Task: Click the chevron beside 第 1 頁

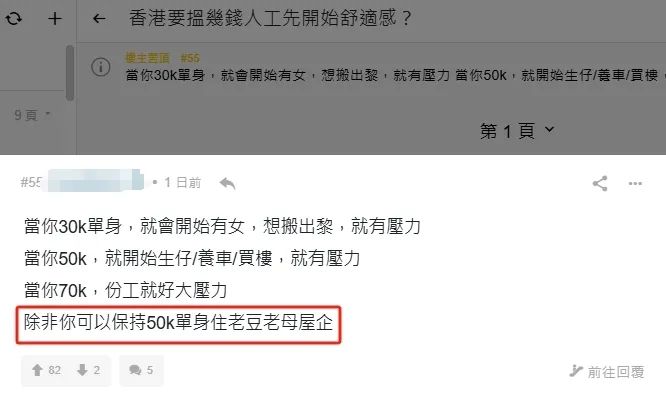Action: [x=549, y=129]
